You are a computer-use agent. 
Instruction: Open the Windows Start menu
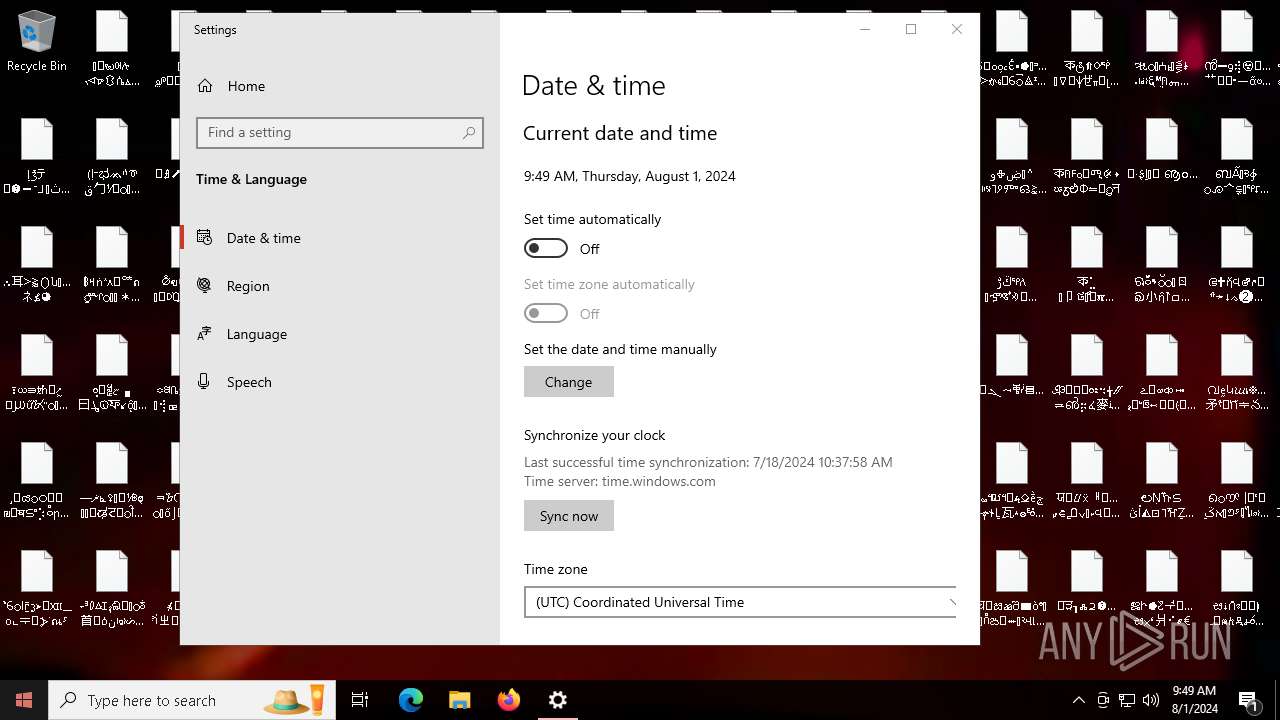click(x=24, y=700)
